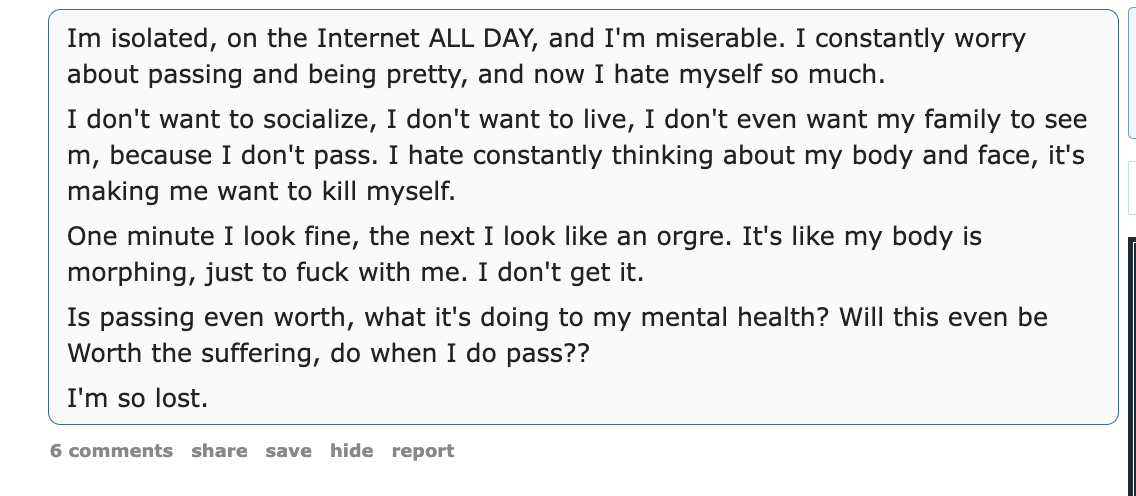Click the line starting "Worth the suffering"
This screenshot has height=496, width=1136.
pyautogui.click(x=329, y=354)
